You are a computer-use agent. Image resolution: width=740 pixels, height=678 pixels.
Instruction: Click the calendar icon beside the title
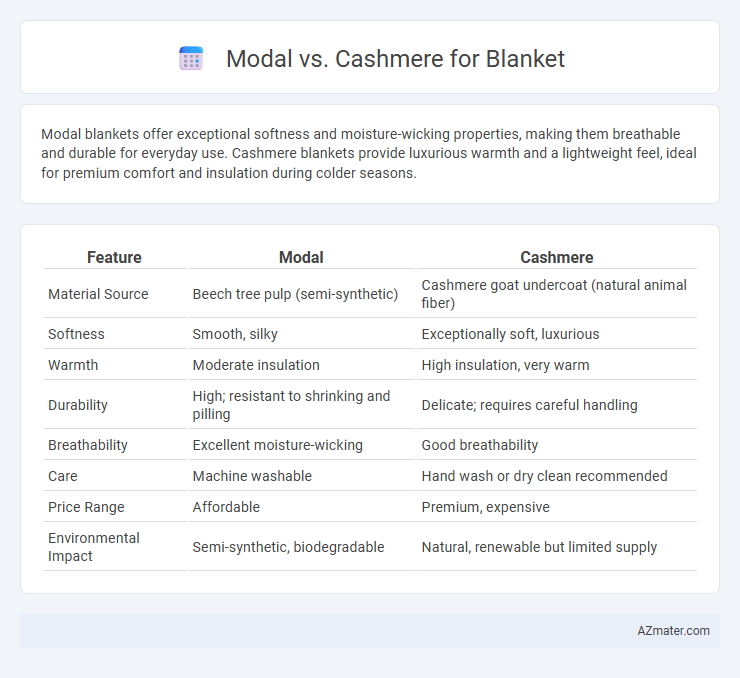tap(191, 59)
